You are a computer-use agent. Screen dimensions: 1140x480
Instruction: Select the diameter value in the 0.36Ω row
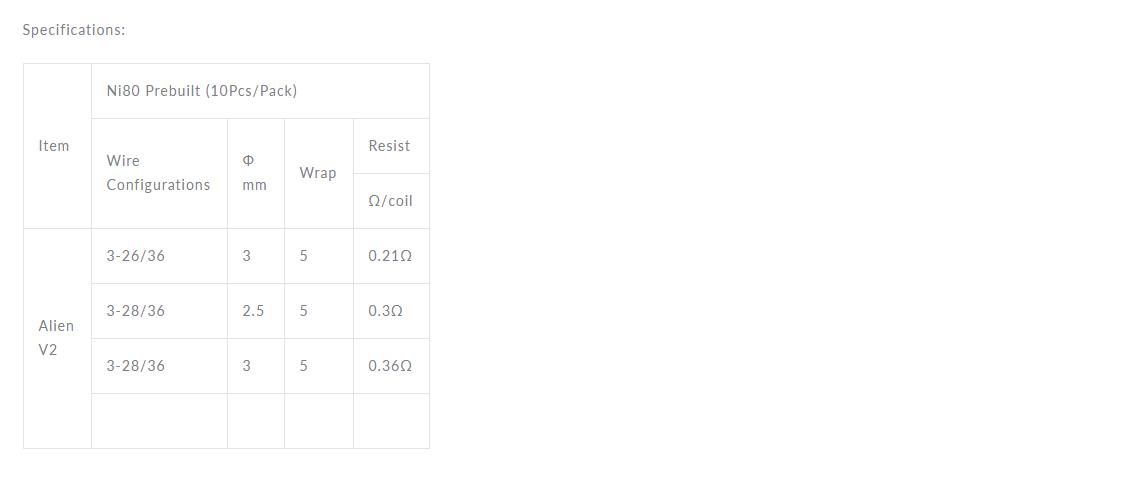point(247,366)
